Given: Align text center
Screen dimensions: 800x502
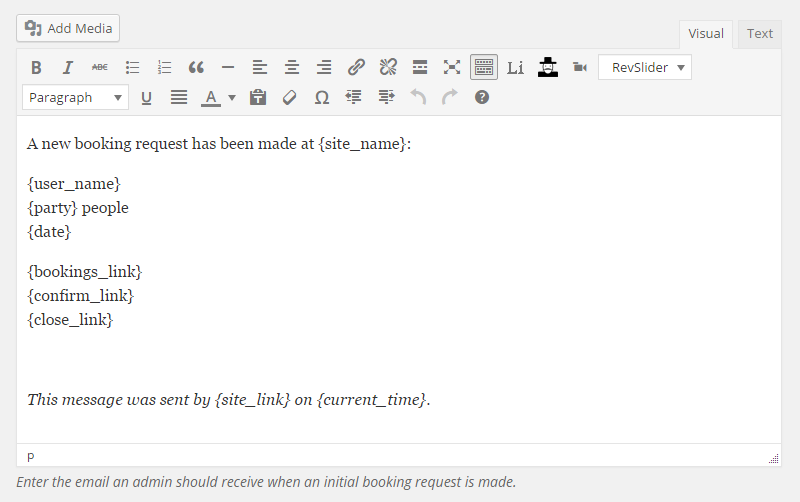Looking at the screenshot, I should [x=292, y=67].
